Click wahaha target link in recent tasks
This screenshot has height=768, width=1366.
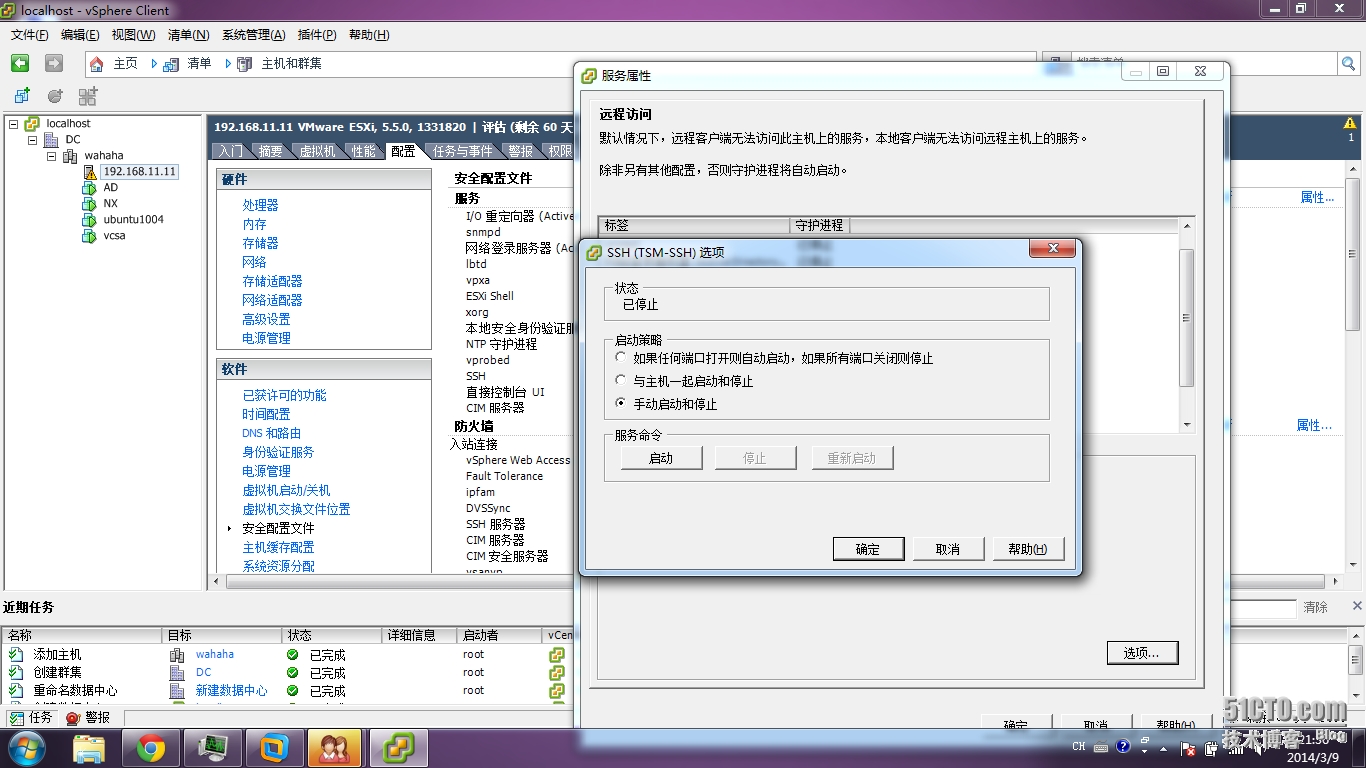click(x=214, y=654)
